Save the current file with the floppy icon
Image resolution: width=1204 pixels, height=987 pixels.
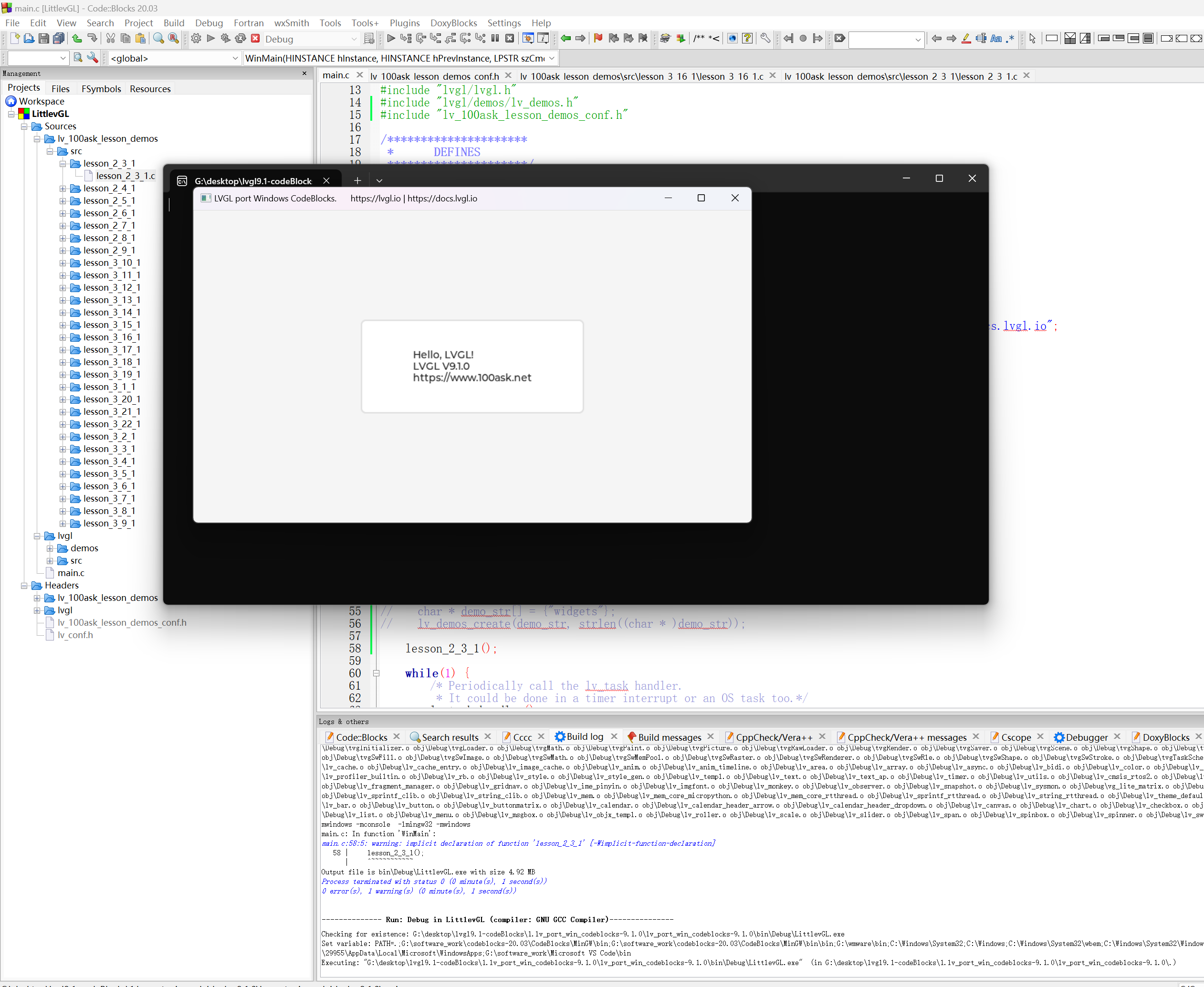click(44, 39)
